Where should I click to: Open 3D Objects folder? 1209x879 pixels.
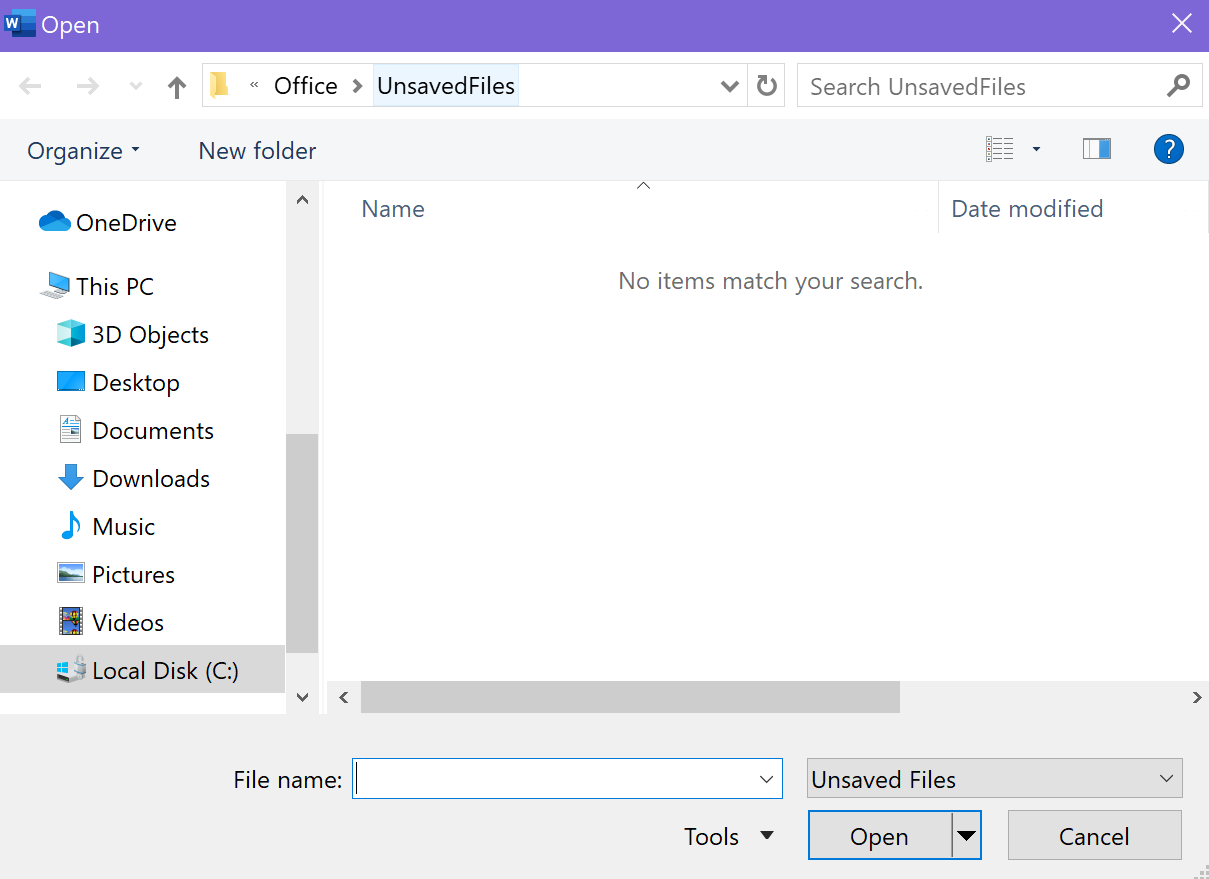coord(133,335)
